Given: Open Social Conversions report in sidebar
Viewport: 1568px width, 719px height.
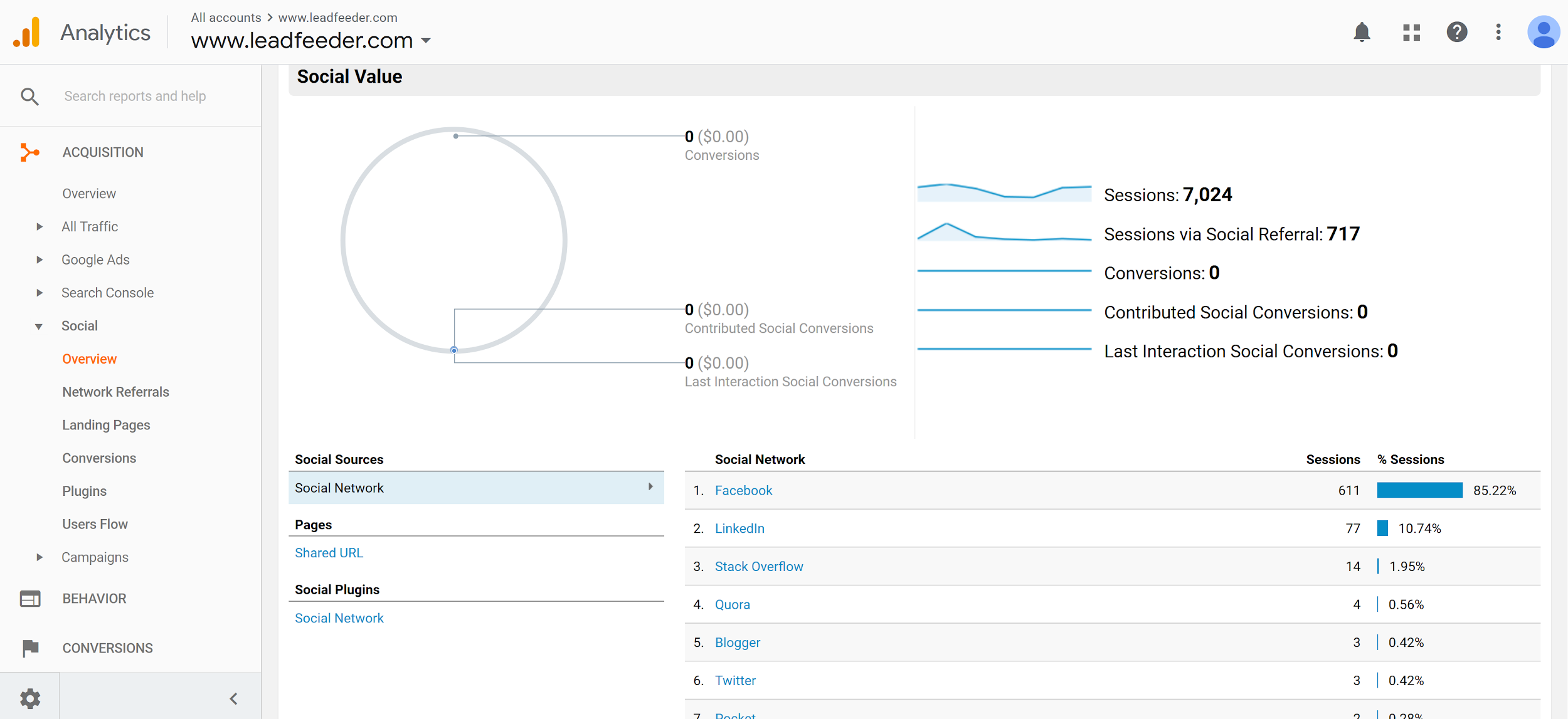Looking at the screenshot, I should click(x=99, y=458).
